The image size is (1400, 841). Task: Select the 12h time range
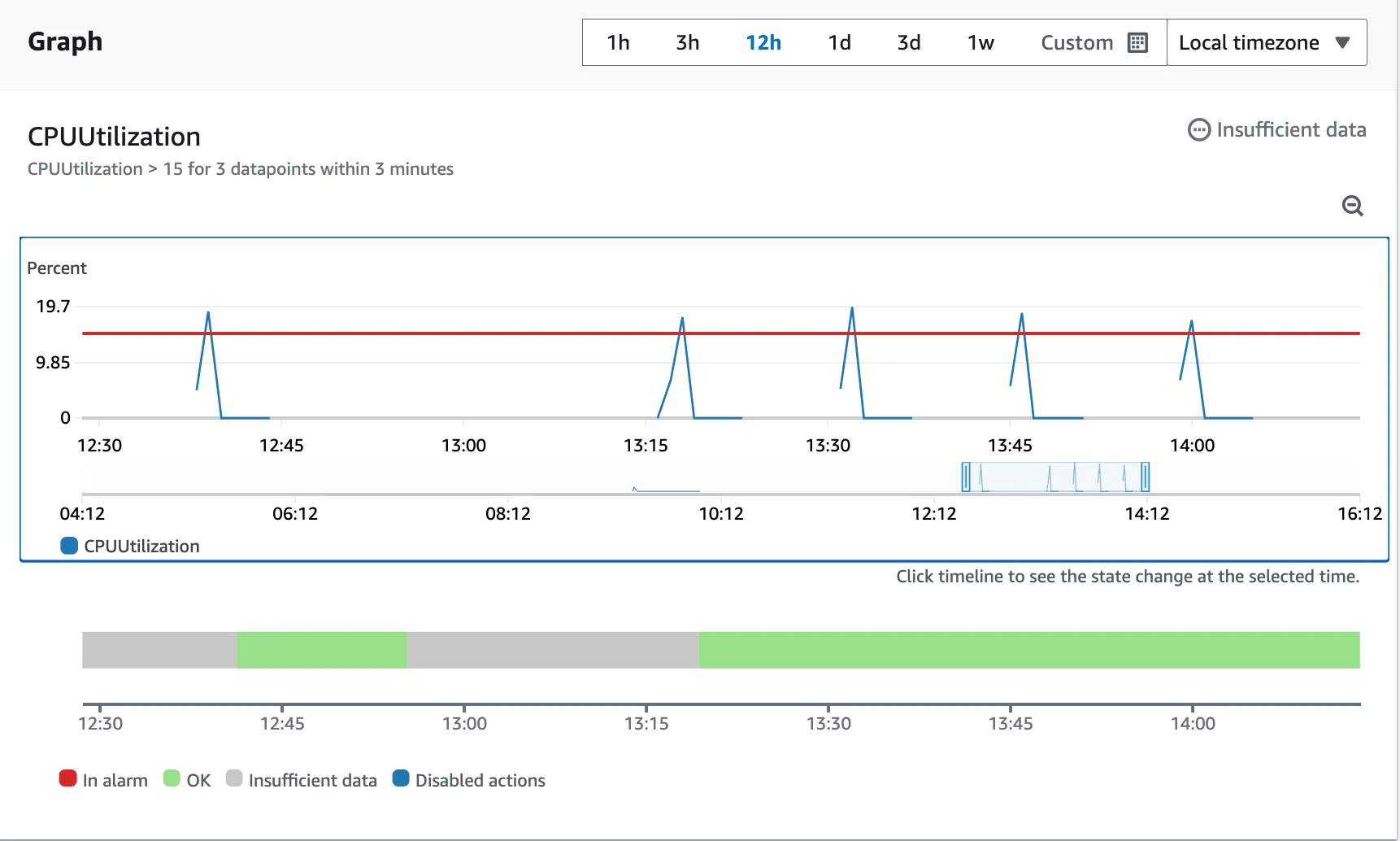[x=763, y=42]
